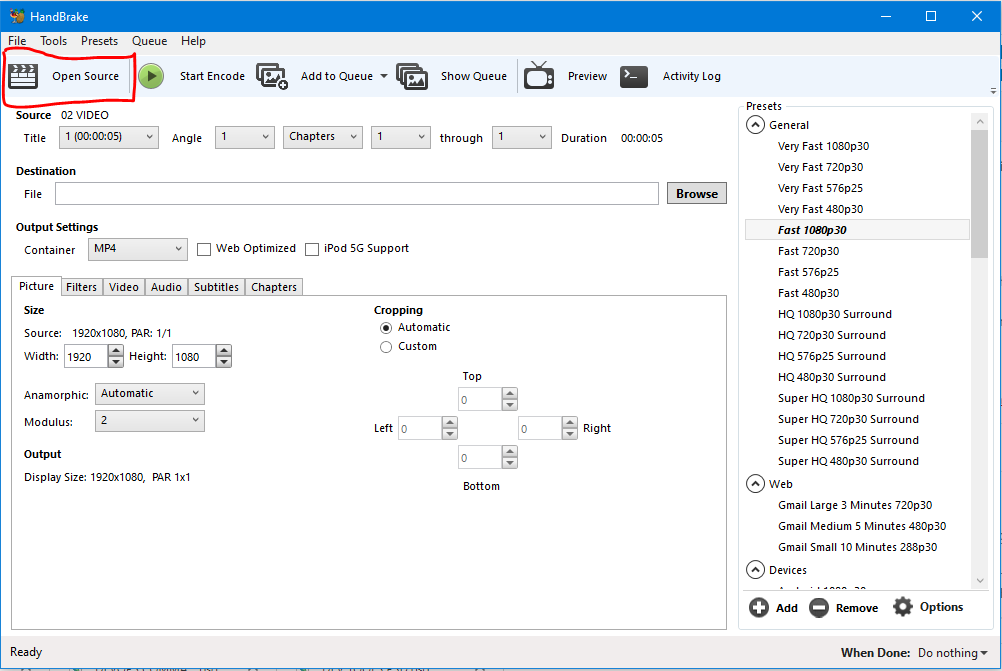This screenshot has width=1002, height=671.
Task: Click the Preview label
Action: (587, 76)
